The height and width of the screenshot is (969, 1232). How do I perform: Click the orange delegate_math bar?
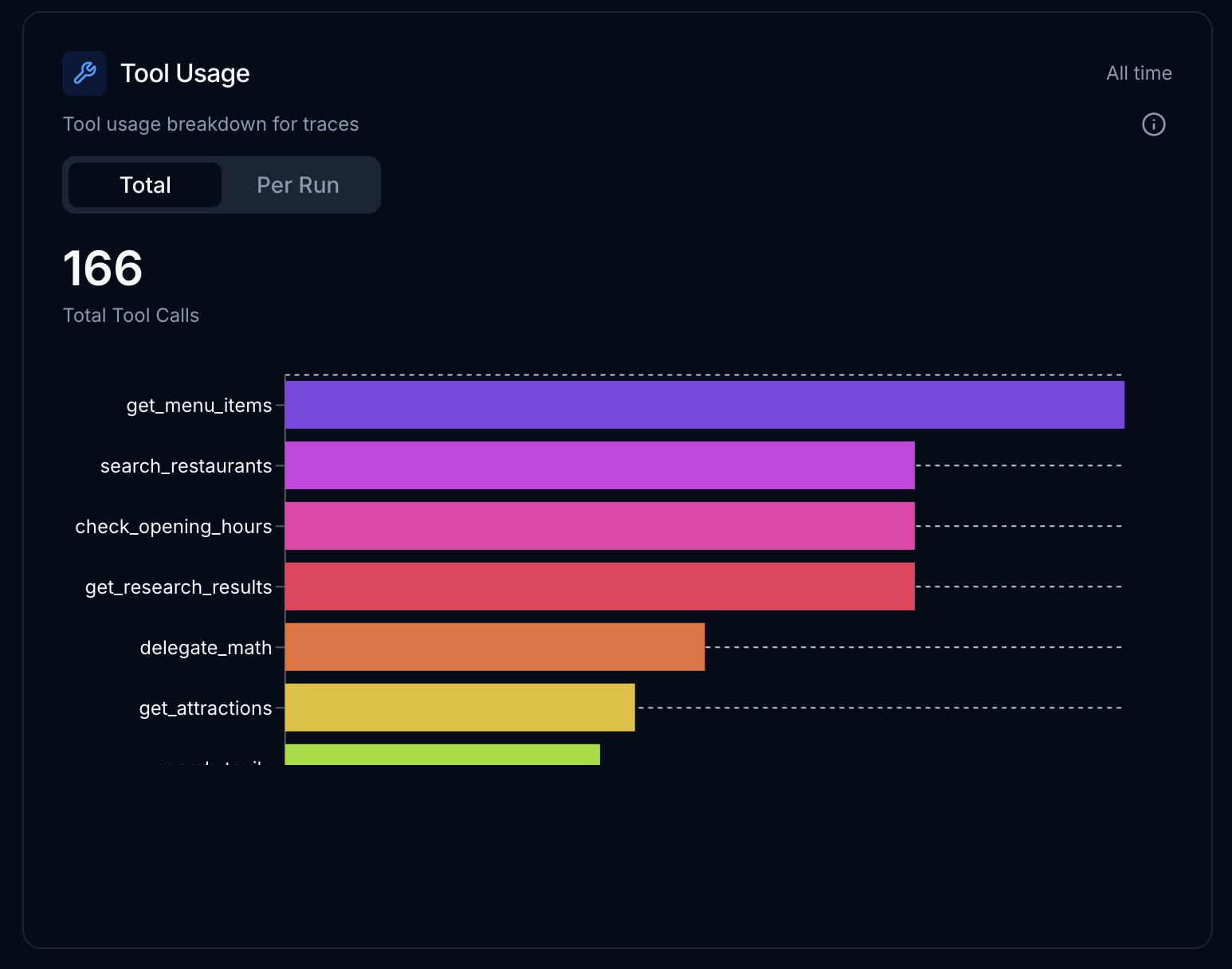[495, 647]
